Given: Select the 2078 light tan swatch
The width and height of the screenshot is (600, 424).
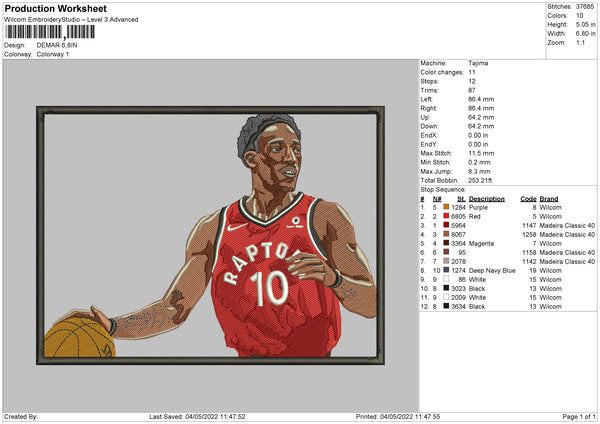Looking at the screenshot, I should click(446, 261).
